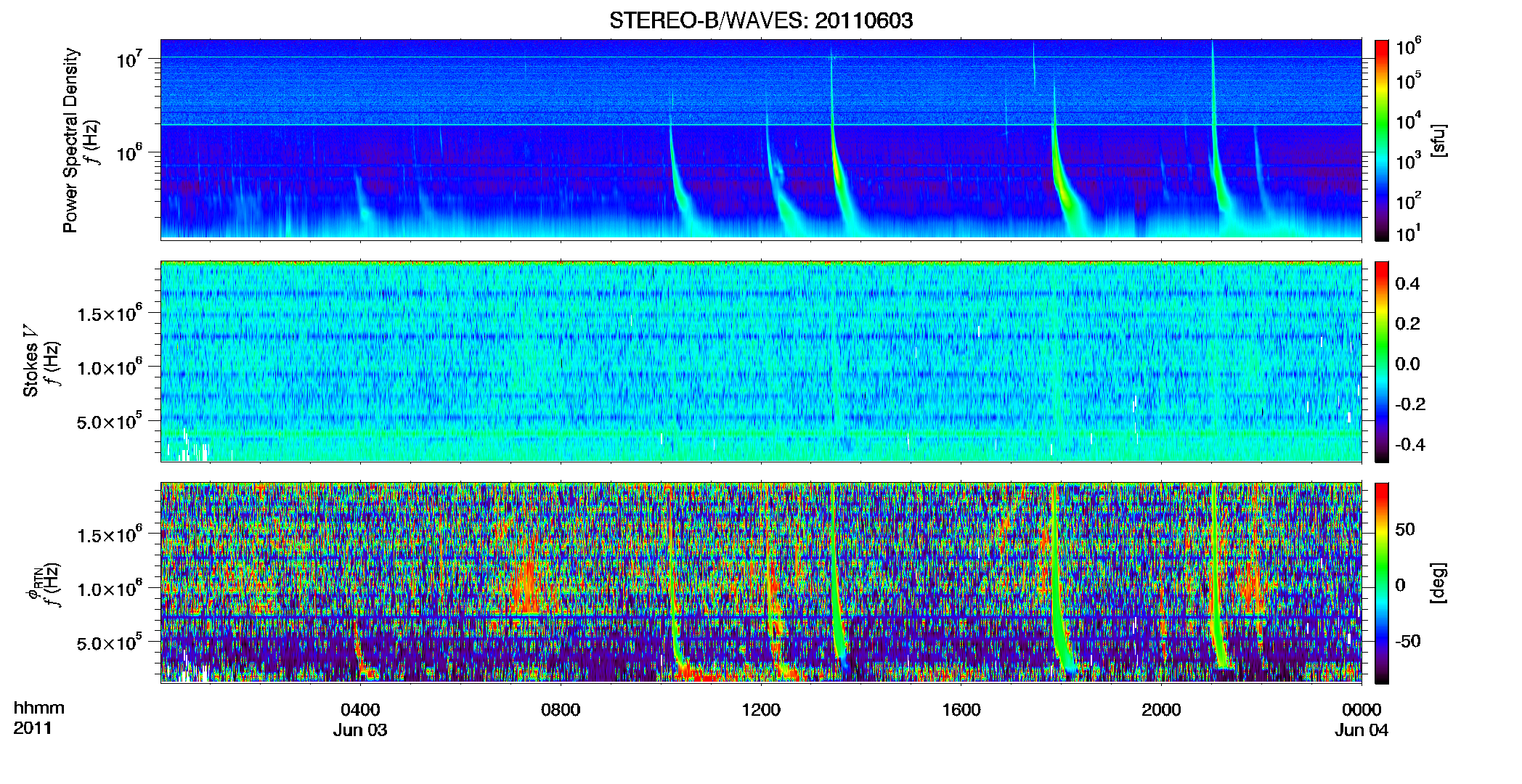Click the -0.2 color bar value
This screenshot has height=784, width=1522.
pyautogui.click(x=1410, y=404)
